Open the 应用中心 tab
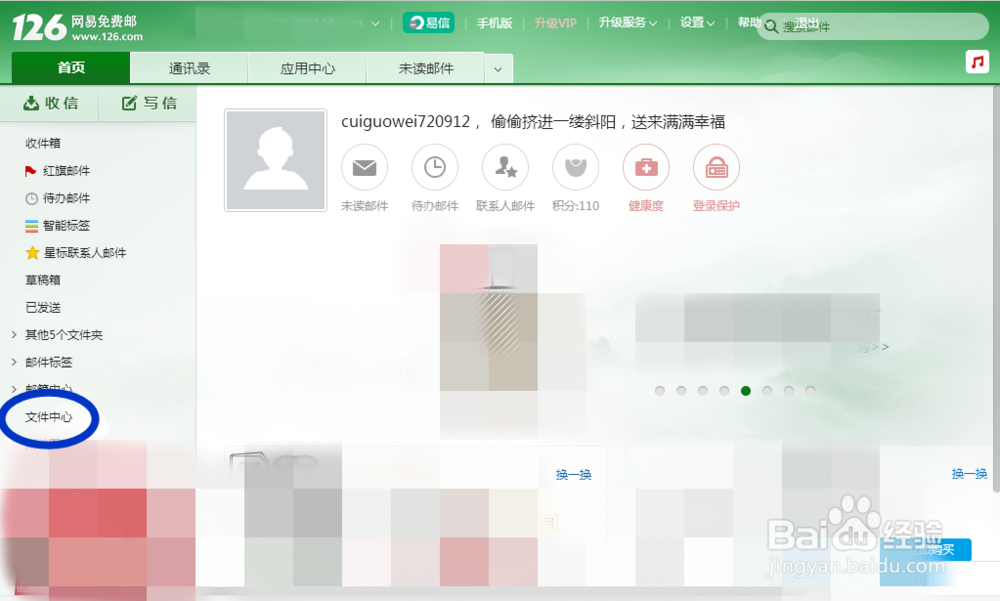 pyautogui.click(x=305, y=67)
